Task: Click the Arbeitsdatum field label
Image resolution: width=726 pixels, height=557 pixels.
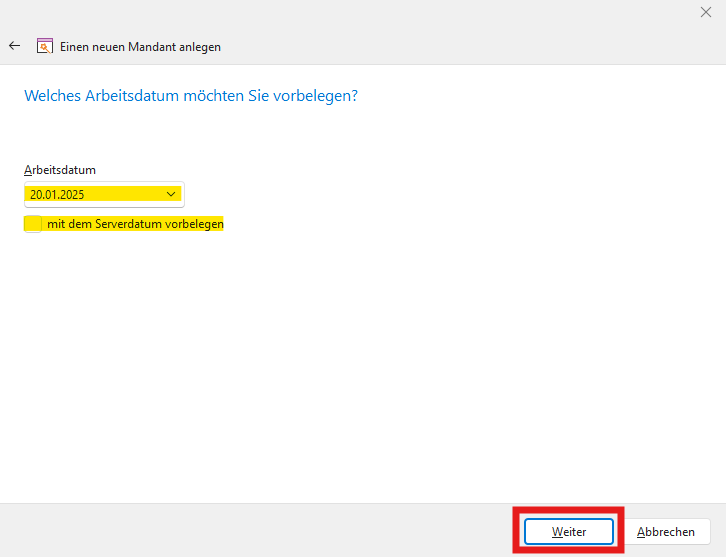Action: coord(60,170)
